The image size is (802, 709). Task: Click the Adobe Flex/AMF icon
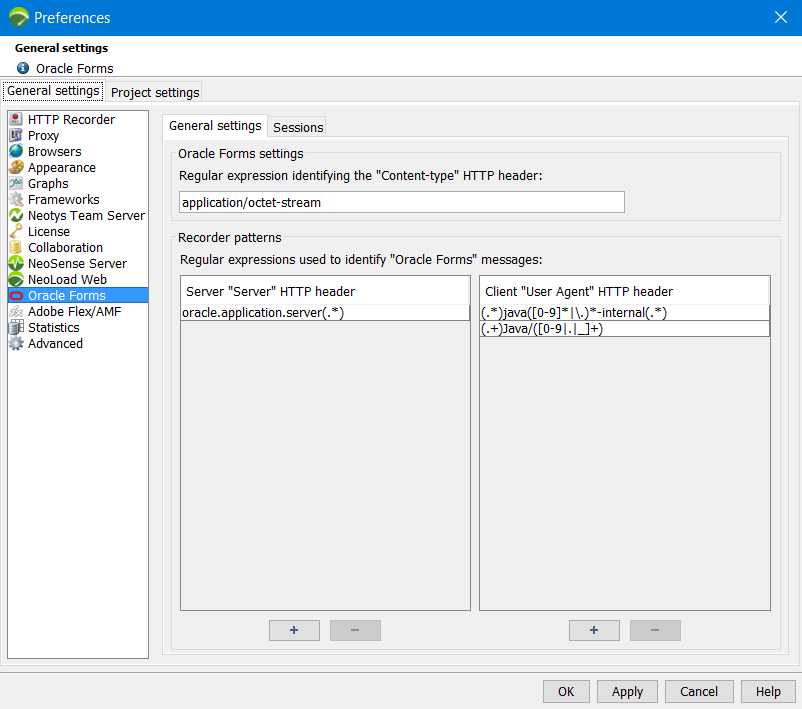[x=16, y=312]
